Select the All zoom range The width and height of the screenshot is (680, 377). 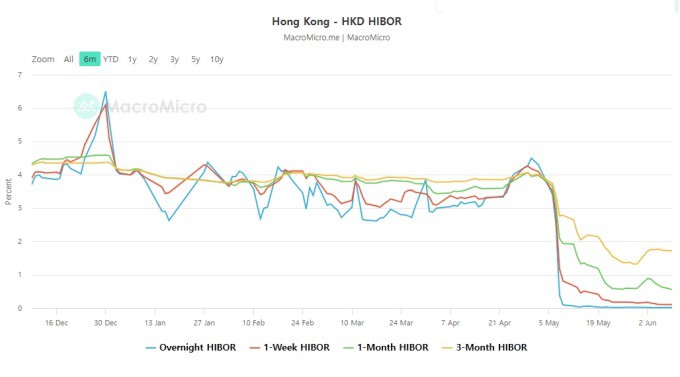69,59
